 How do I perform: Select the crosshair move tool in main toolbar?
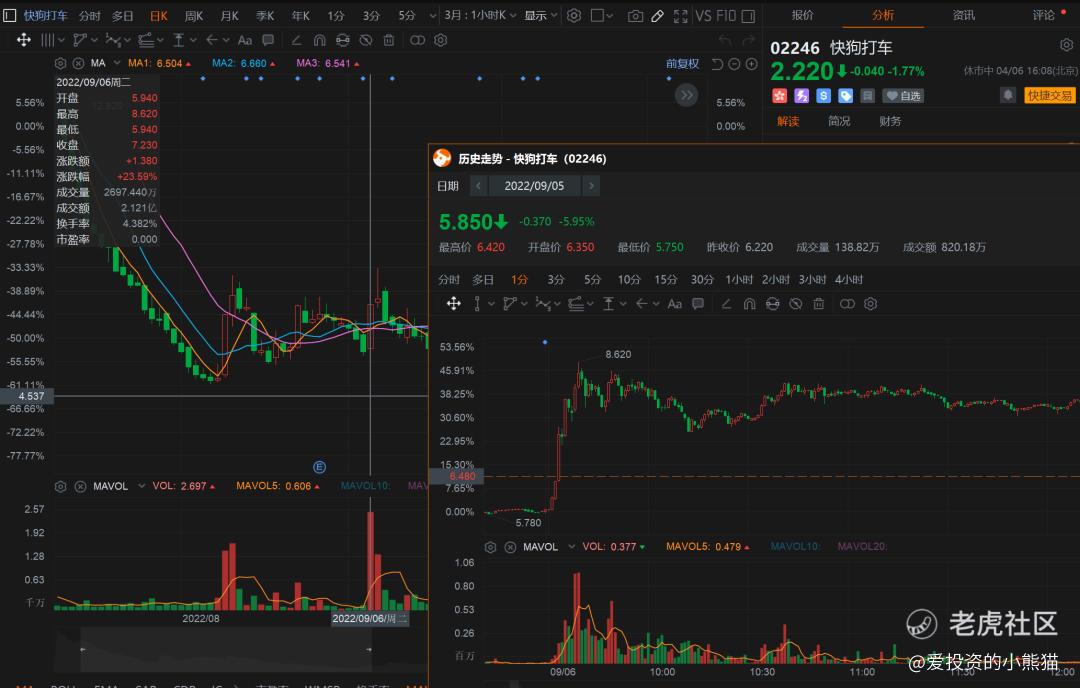point(23,40)
